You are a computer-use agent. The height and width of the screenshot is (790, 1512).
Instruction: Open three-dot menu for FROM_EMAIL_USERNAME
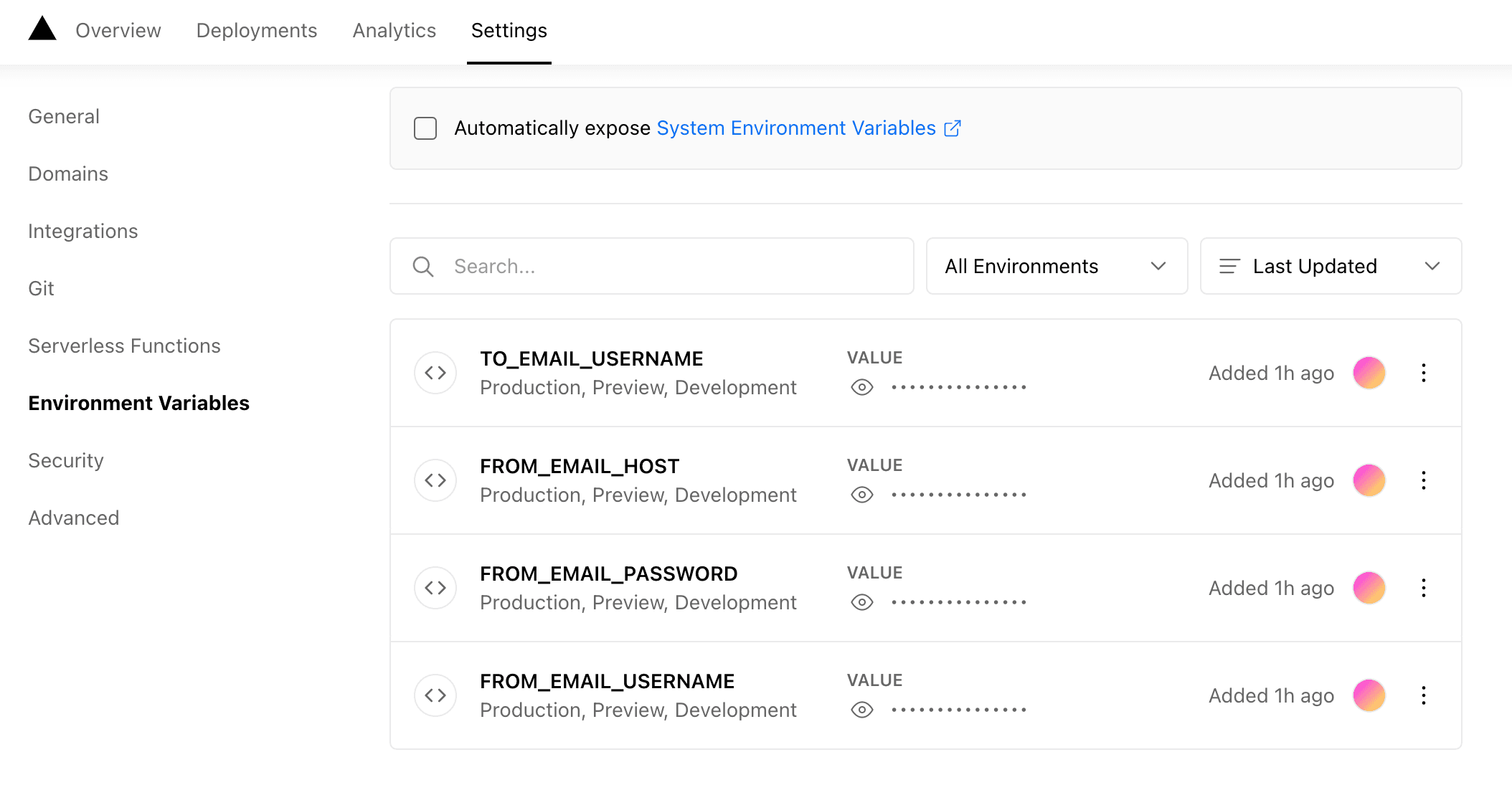tap(1423, 695)
